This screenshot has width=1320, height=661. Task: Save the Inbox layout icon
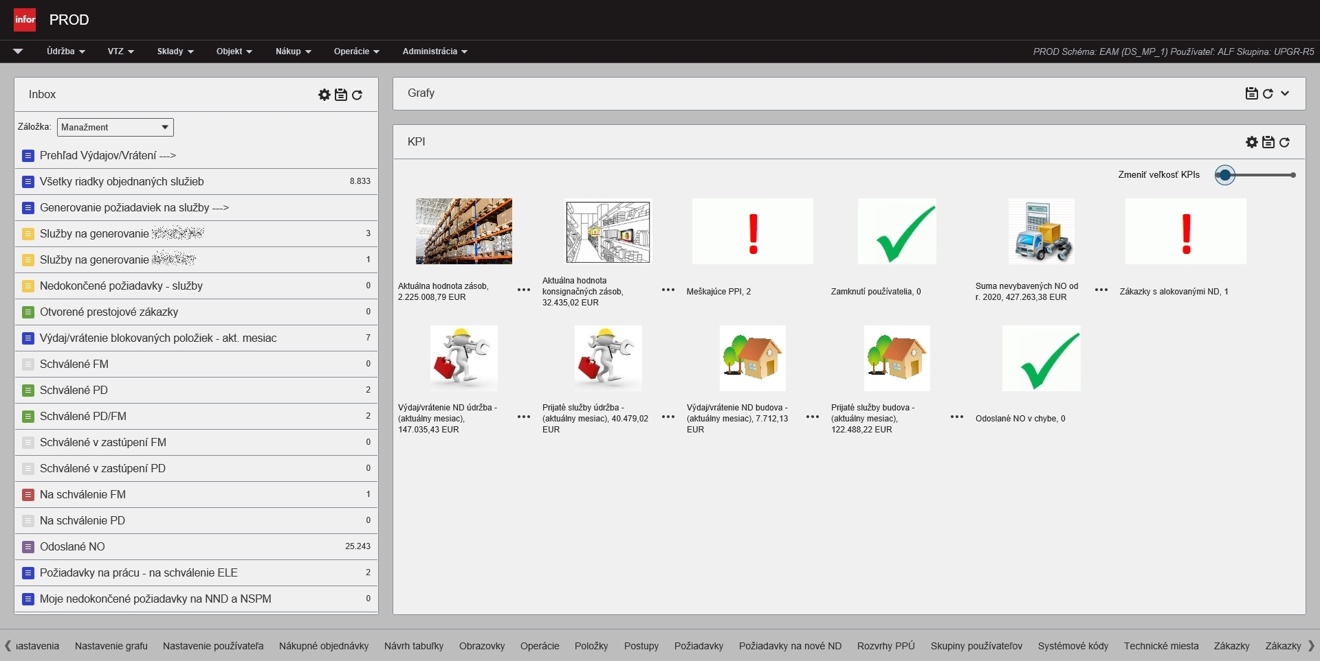pos(341,95)
